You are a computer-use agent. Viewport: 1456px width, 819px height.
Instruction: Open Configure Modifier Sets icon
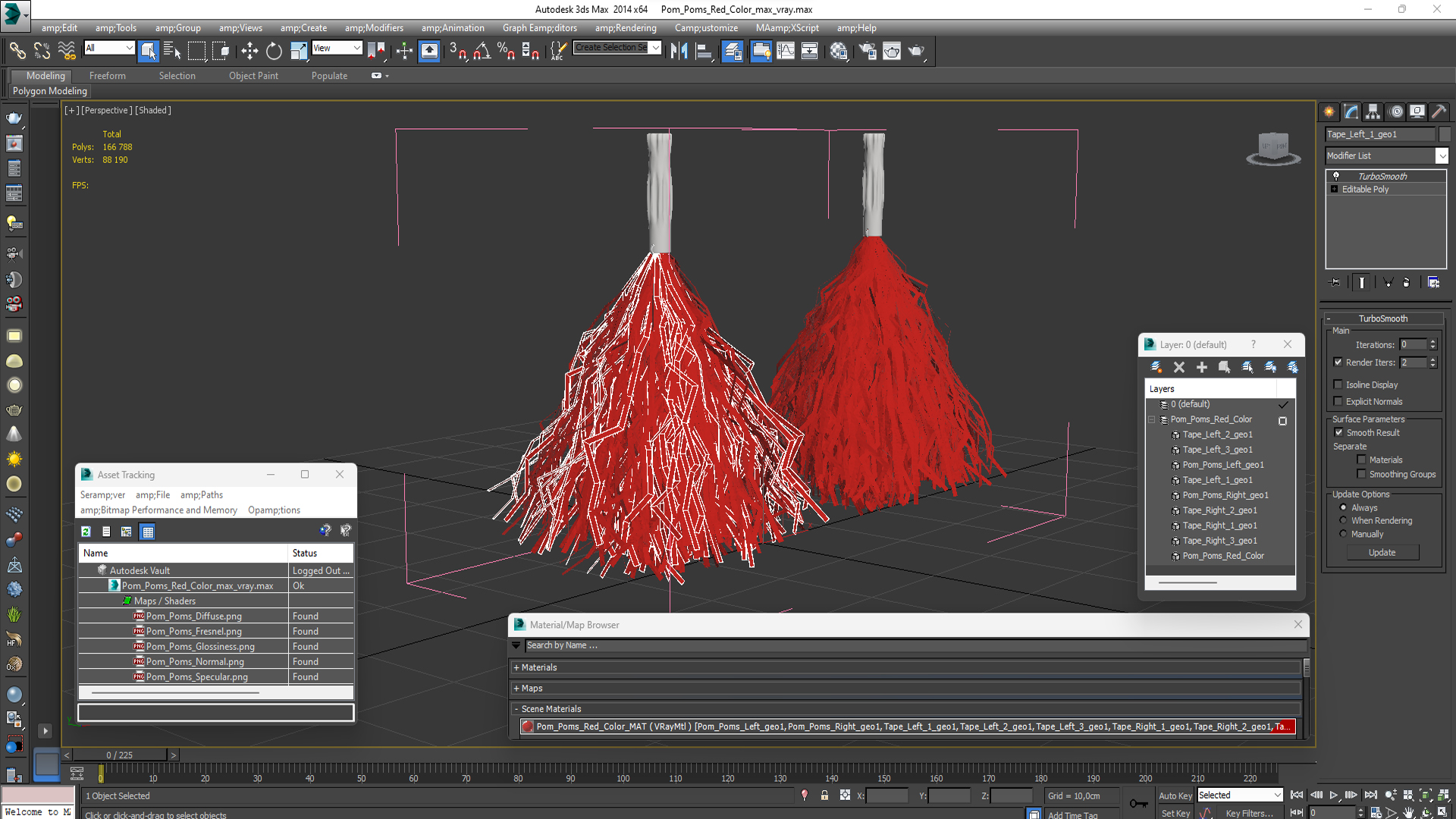(x=1433, y=282)
